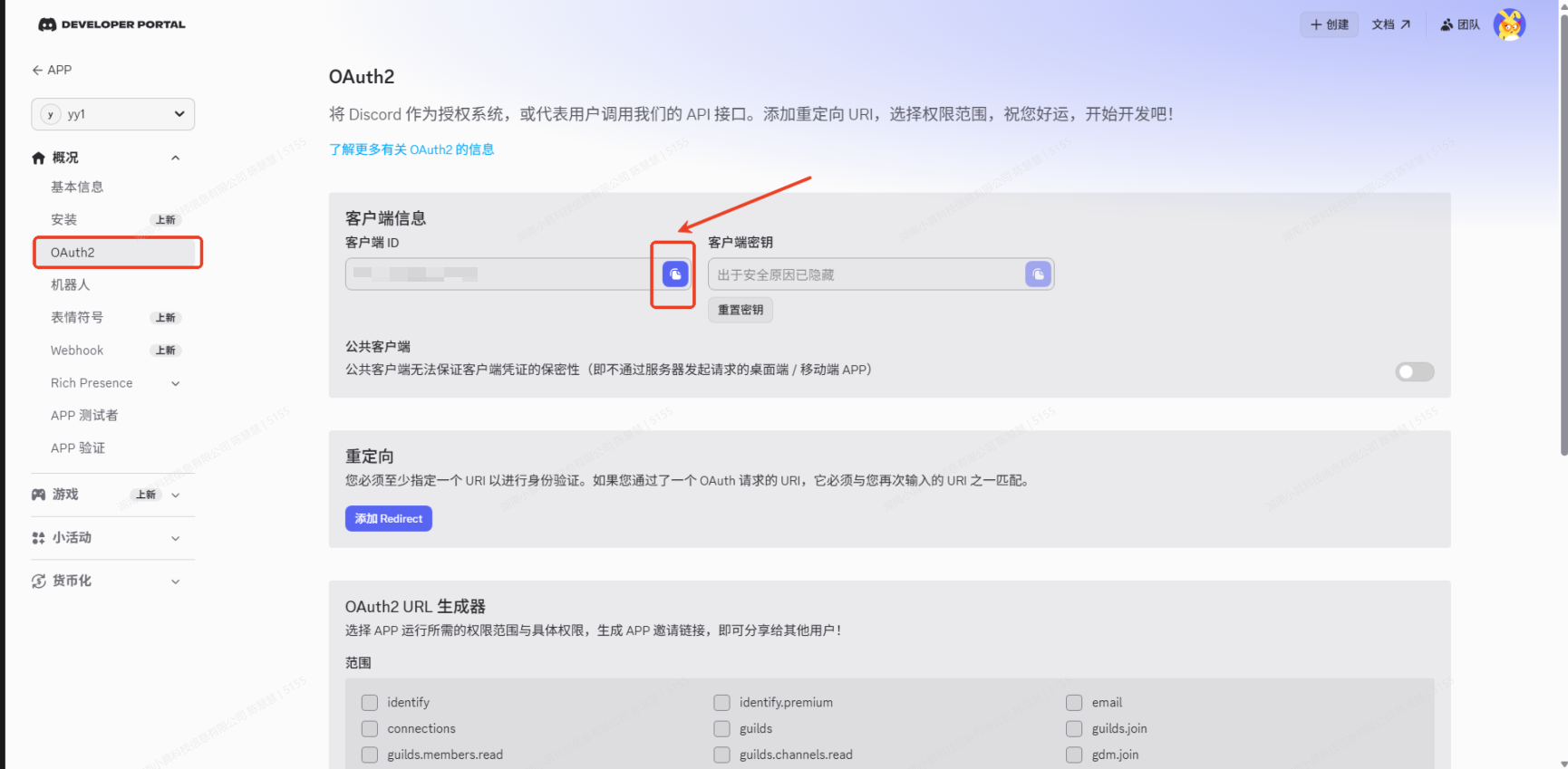The image size is (1568, 769).
Task: Click the 上新 badge next to 表情符号
Action: point(166,318)
